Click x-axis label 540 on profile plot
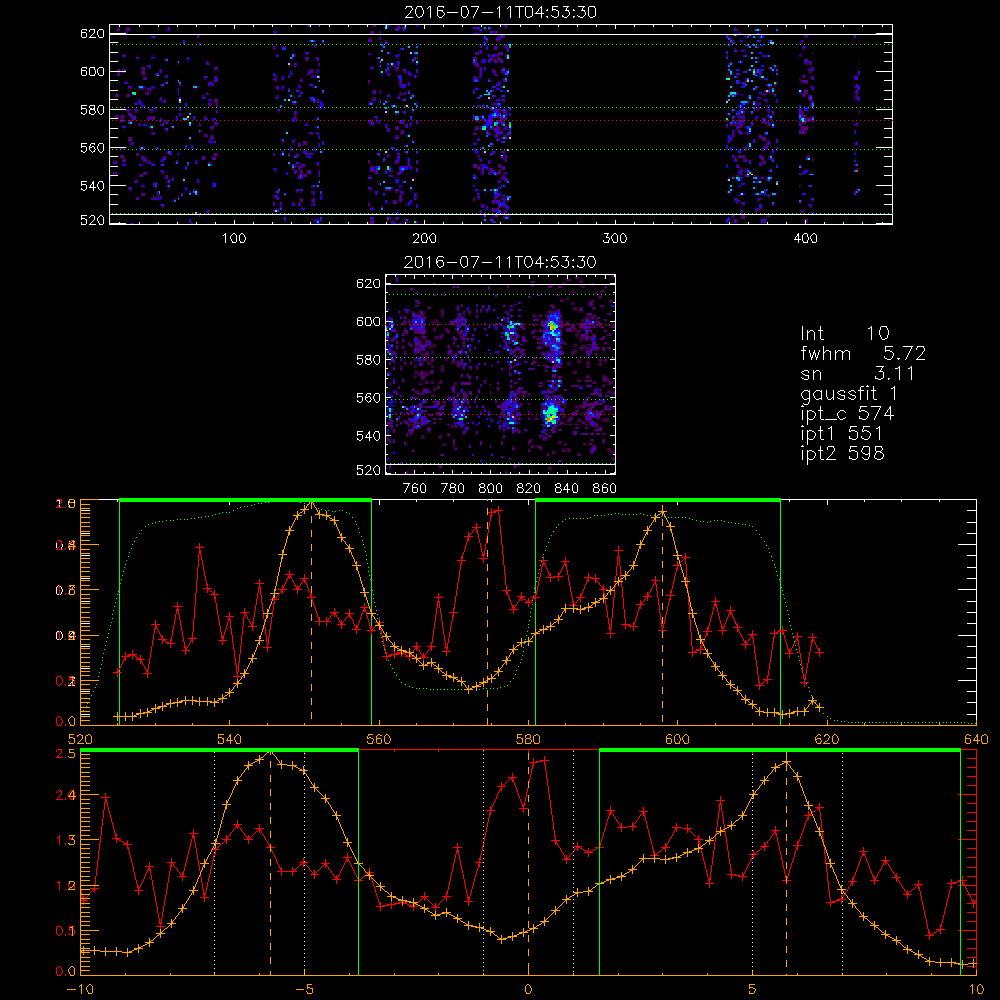This screenshot has width=1000, height=1000. click(x=230, y=739)
